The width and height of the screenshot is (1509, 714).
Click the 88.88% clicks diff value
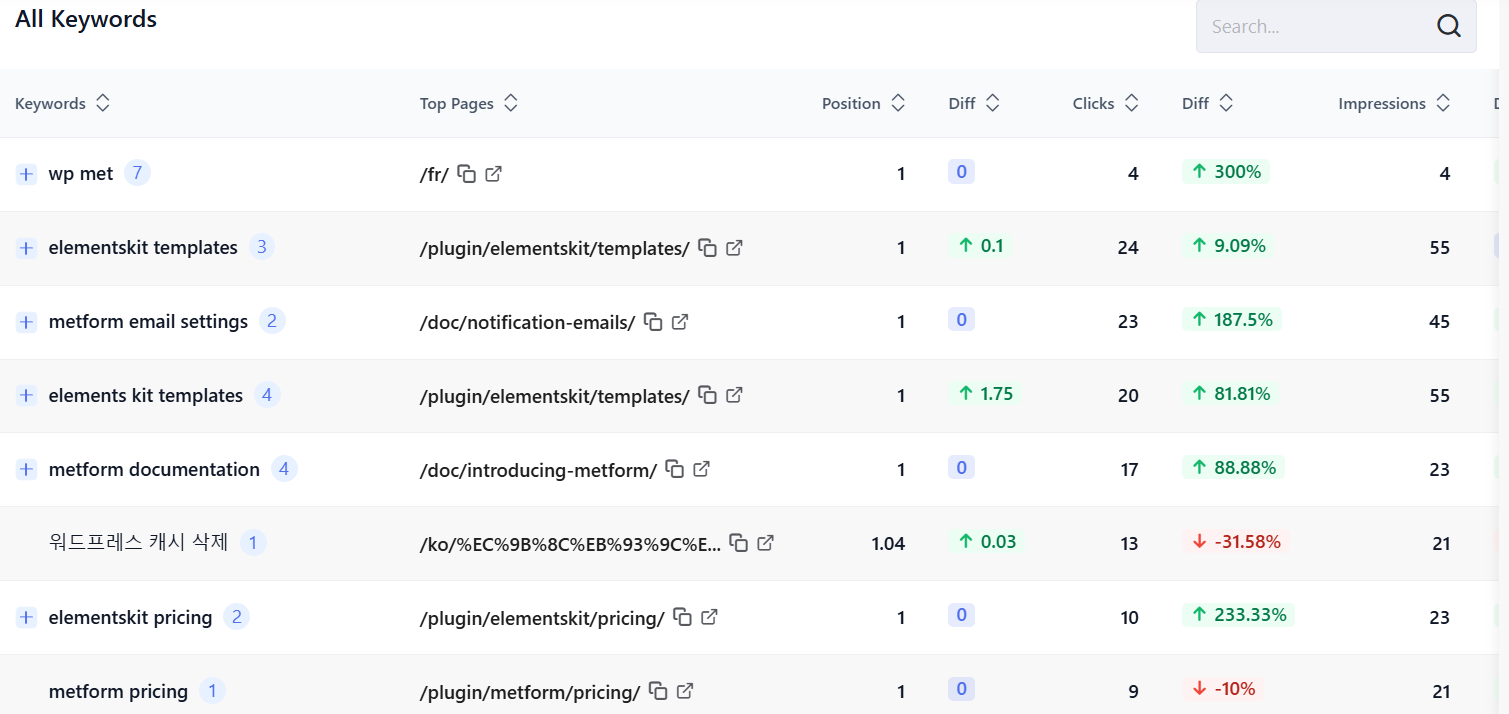1234,468
